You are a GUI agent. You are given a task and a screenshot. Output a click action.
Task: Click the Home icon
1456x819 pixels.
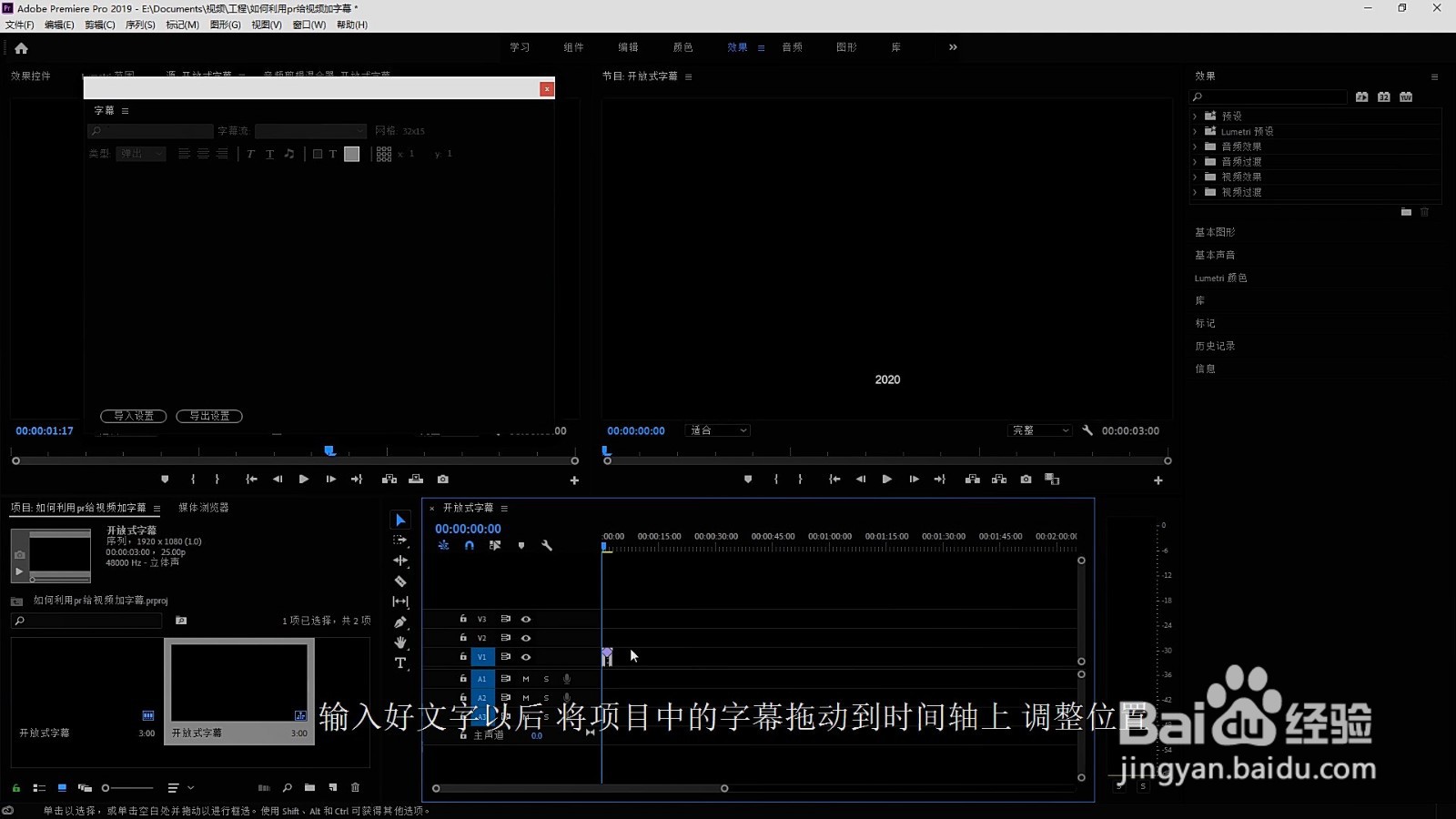click(21, 48)
